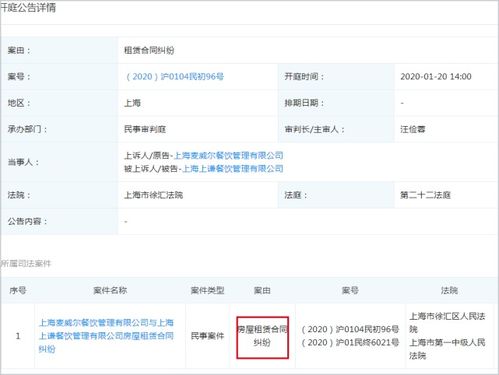Click 上海市第一中级人民法院 in table
Image resolution: width=499 pixels, height=375 pixels.
(x=447, y=349)
